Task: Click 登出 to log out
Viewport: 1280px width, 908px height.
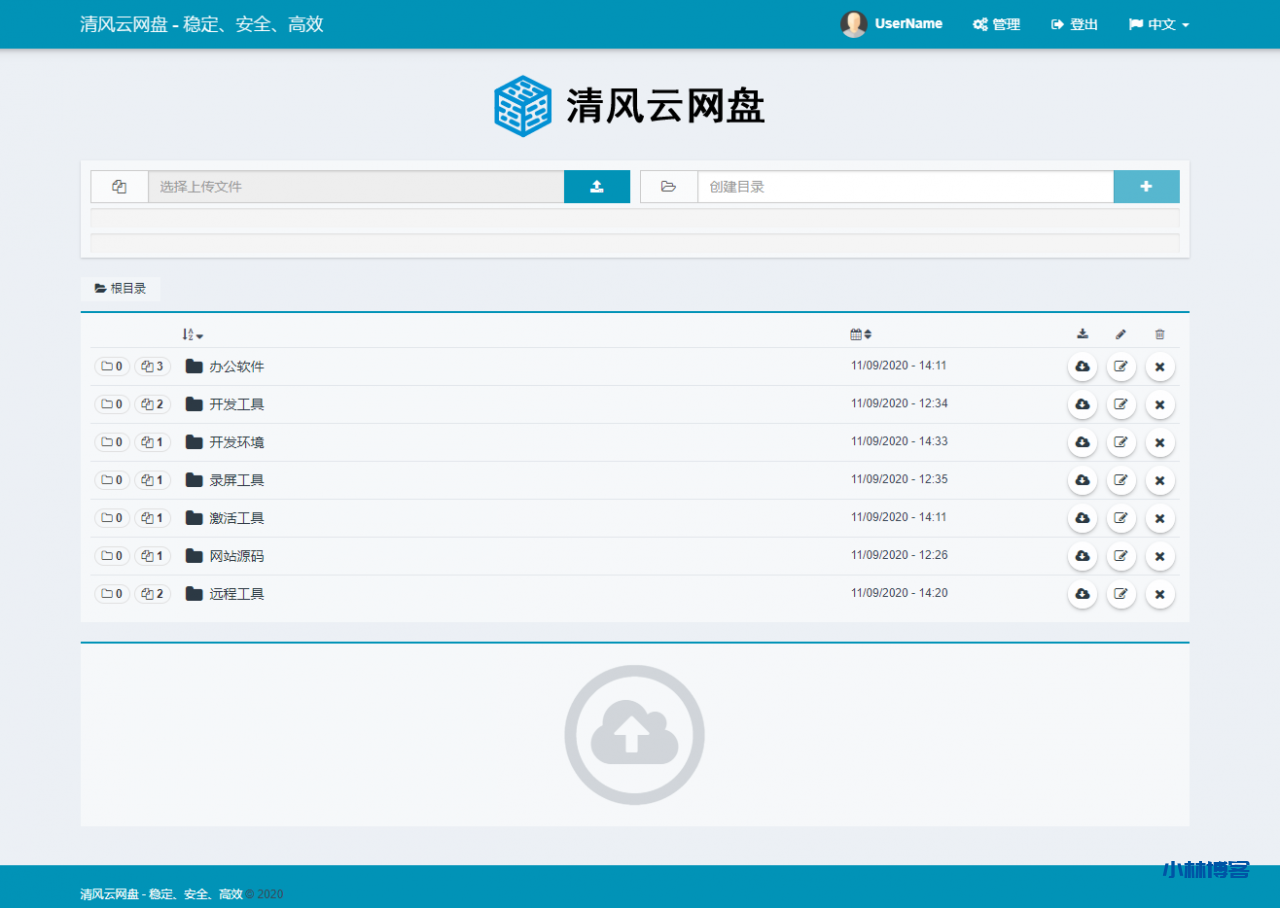Action: (x=1075, y=25)
